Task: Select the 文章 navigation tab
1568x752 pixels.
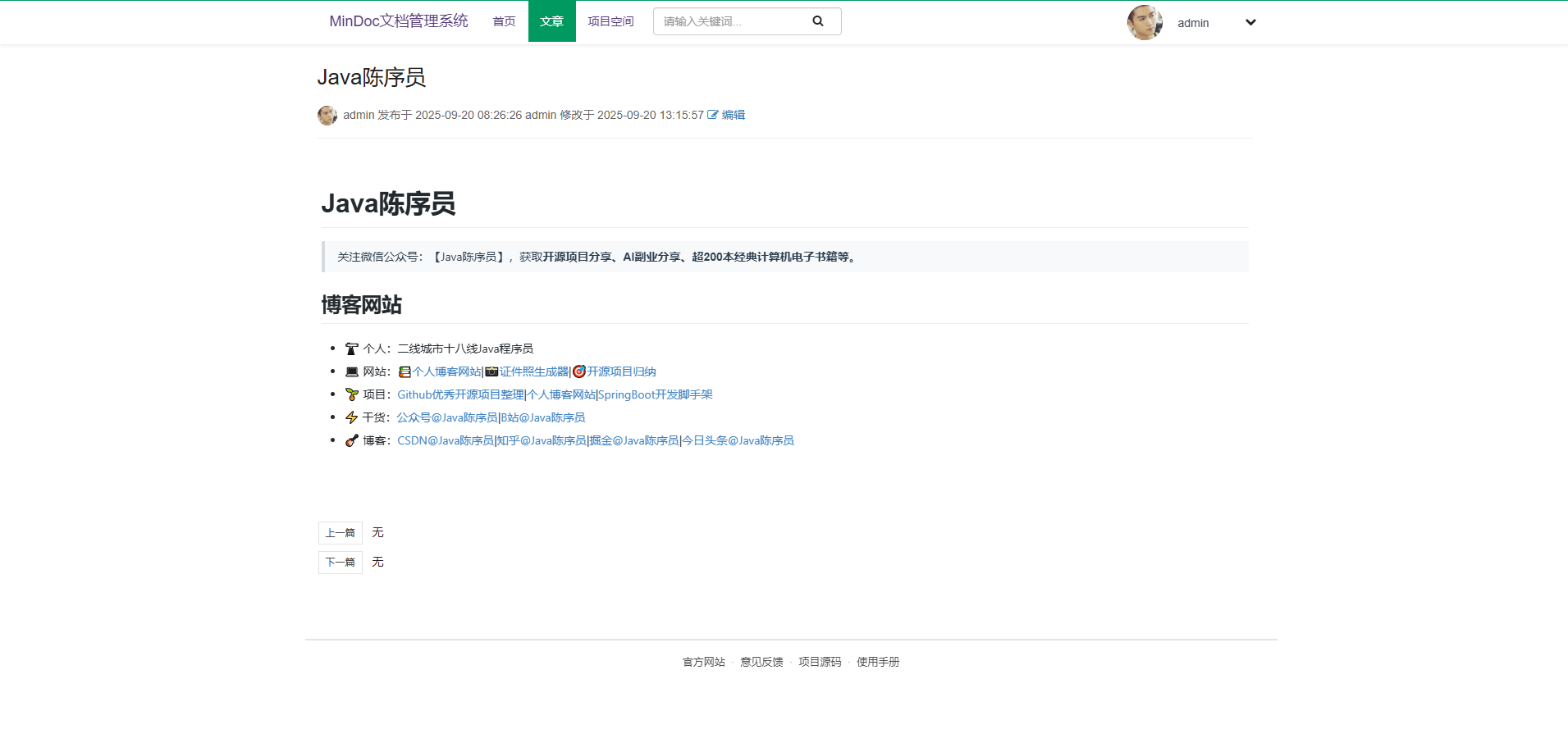Action: (x=551, y=21)
